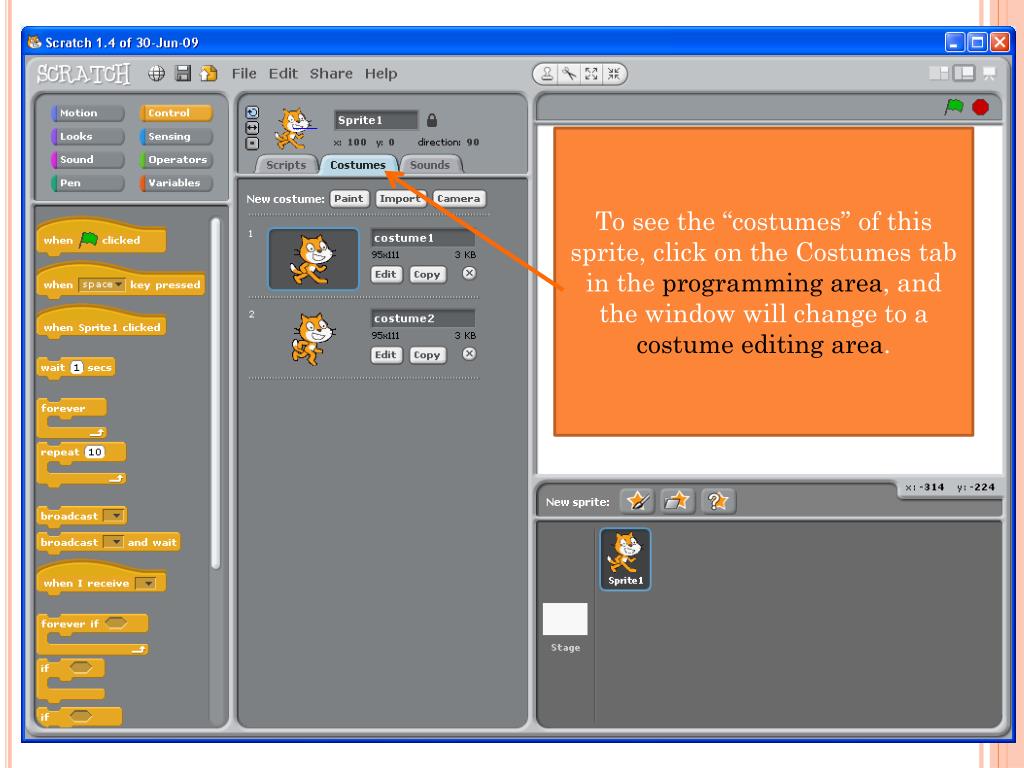
Task: Toggle the sprite lock padlock
Action: (x=432, y=120)
